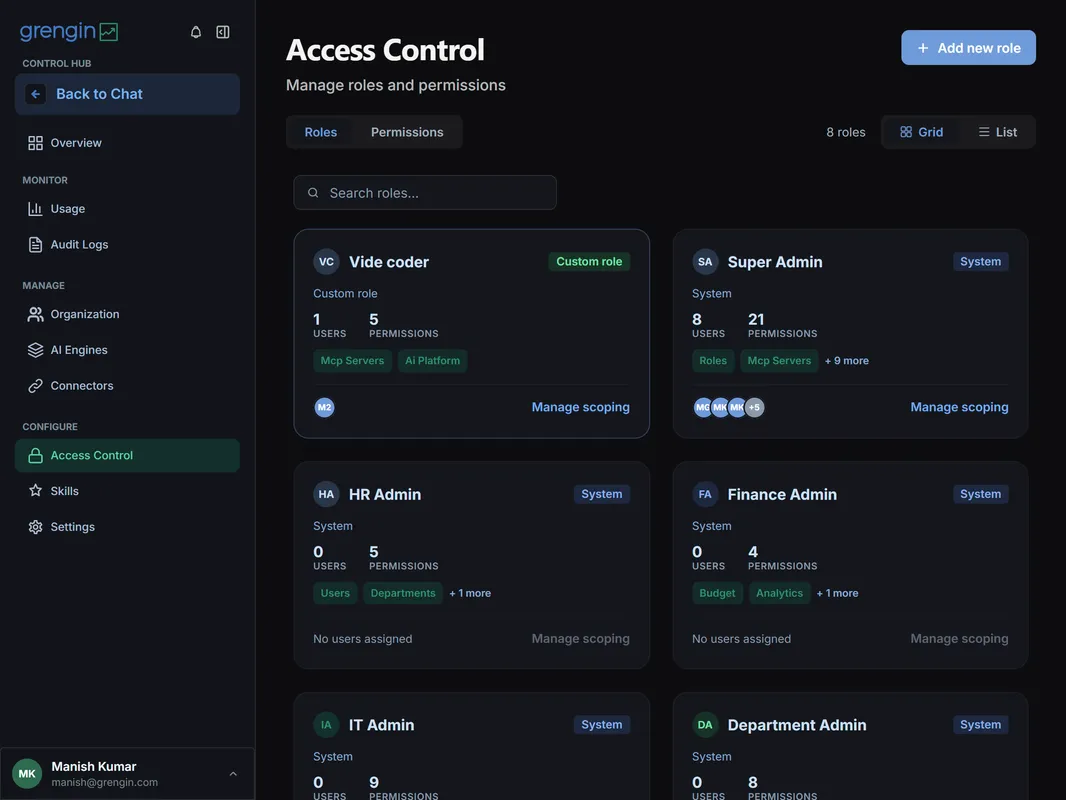This screenshot has height=800, width=1066.
Task: Open Skills page
Action: [127, 491]
